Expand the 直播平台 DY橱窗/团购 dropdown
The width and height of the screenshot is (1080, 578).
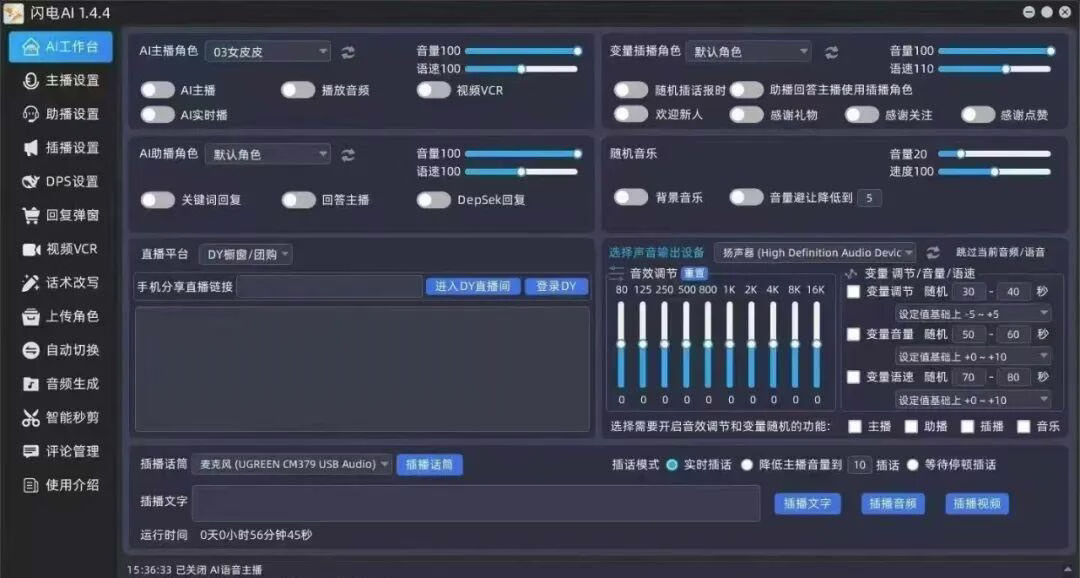(x=245, y=255)
